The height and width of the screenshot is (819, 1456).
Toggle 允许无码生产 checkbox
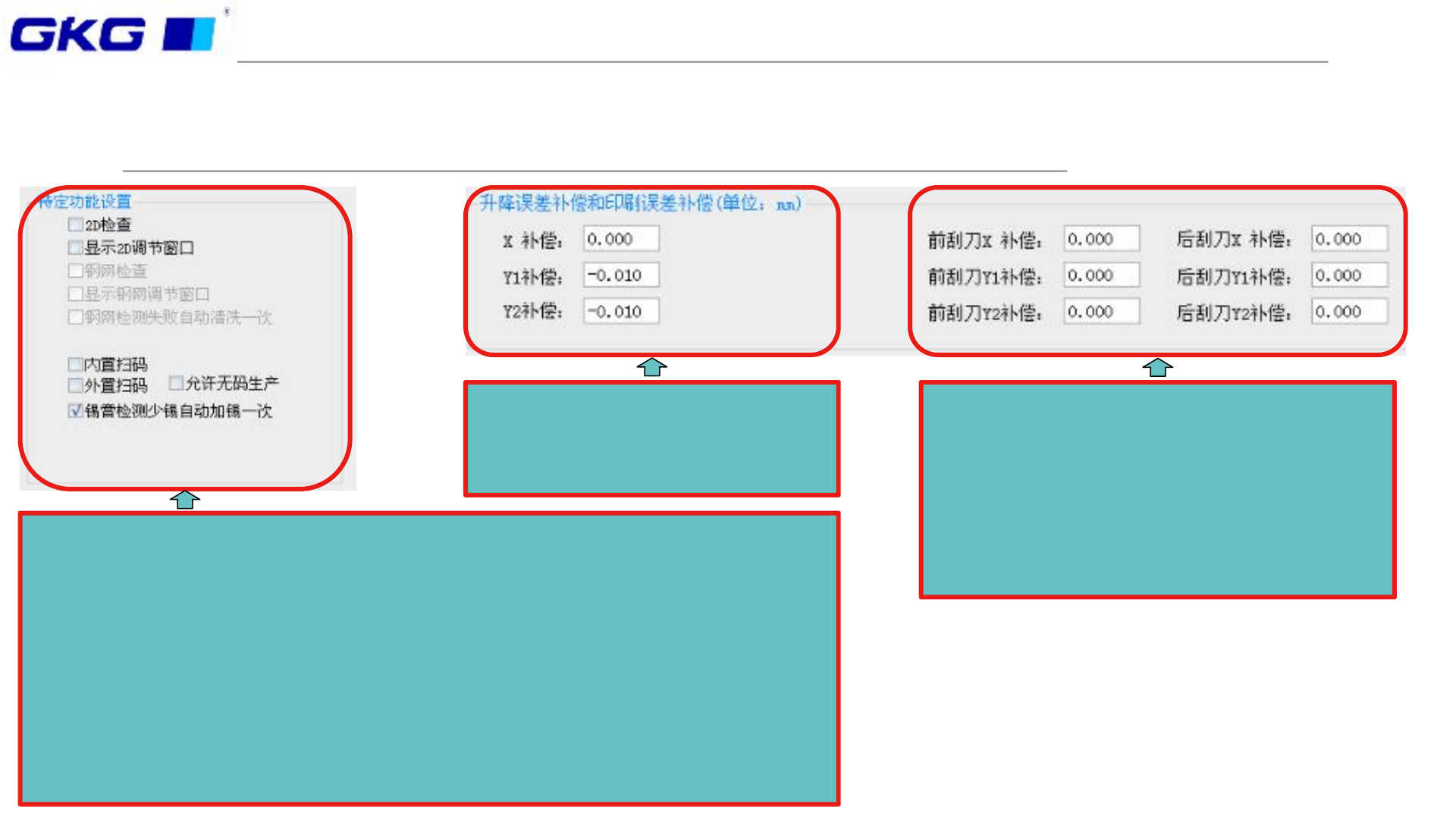[176, 383]
